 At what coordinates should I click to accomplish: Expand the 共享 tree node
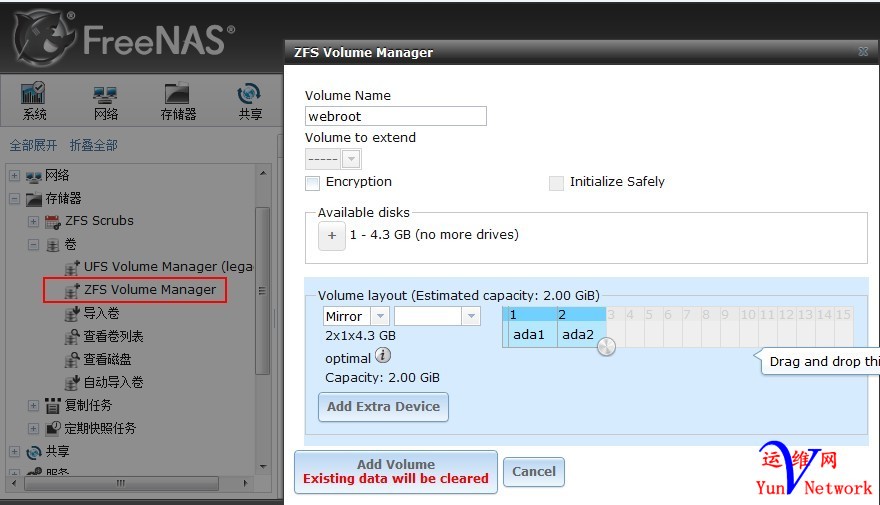pyautogui.click(x=15, y=451)
